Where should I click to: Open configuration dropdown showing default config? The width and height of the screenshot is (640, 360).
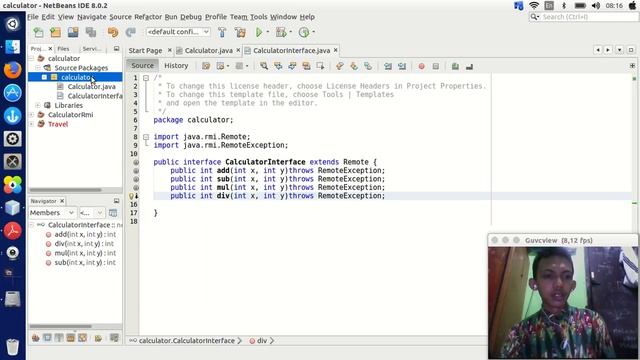(178, 32)
